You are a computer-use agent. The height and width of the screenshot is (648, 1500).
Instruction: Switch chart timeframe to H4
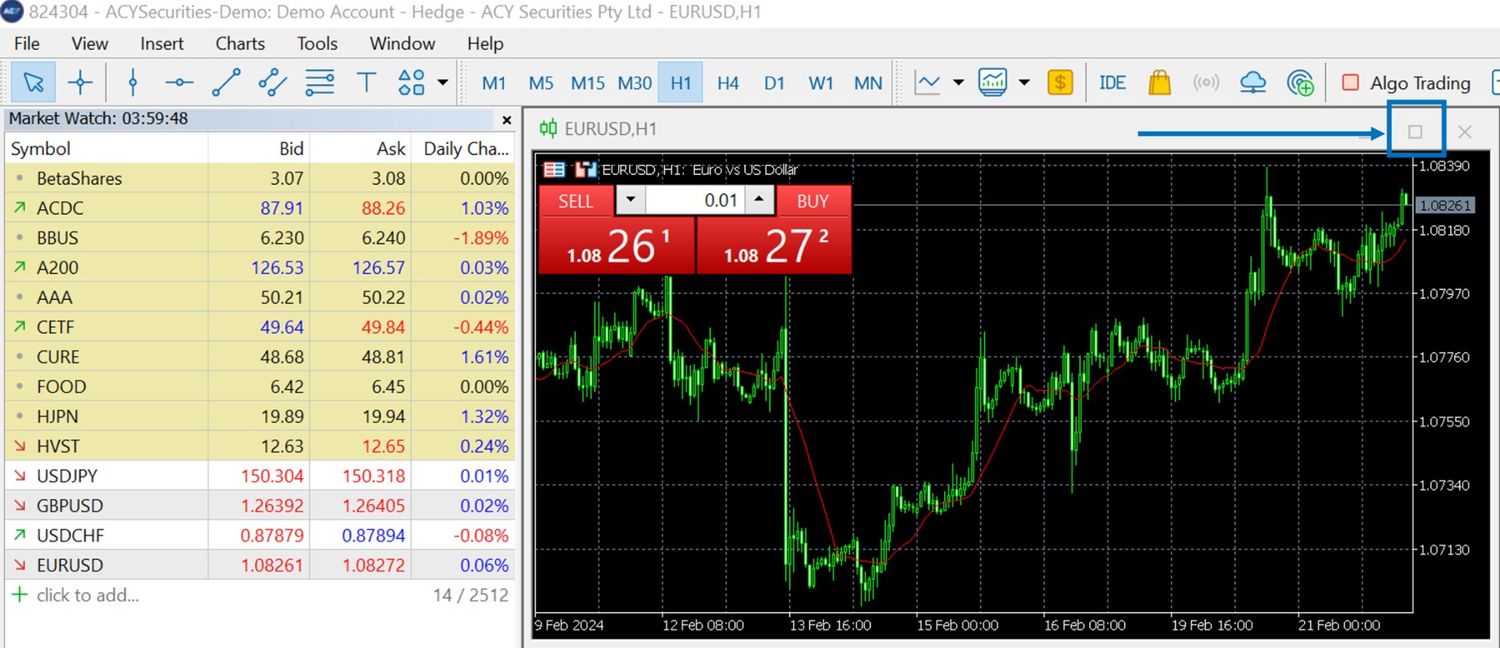click(x=727, y=83)
